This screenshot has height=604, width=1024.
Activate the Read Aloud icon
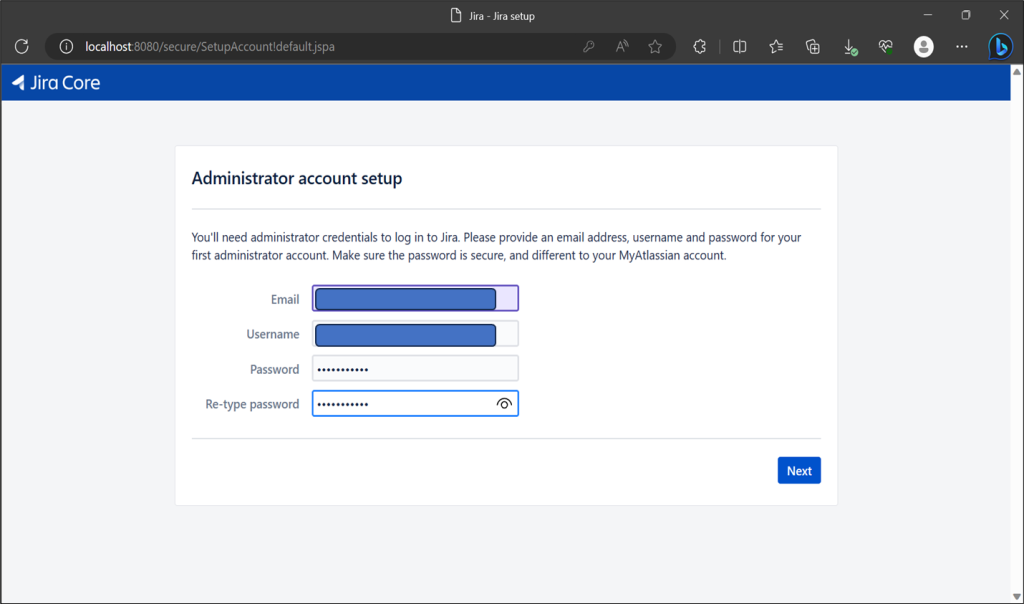[622, 46]
